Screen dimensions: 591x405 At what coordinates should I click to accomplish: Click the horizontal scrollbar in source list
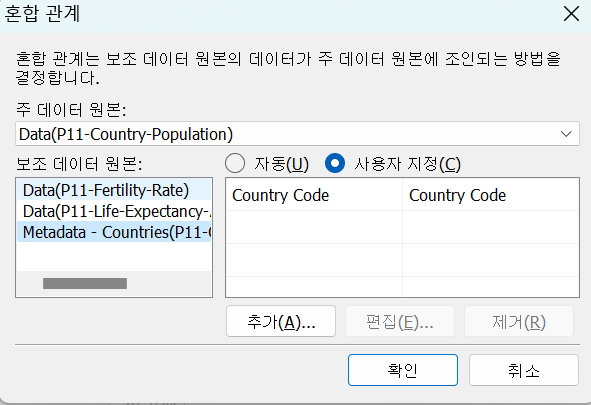click(x=85, y=283)
